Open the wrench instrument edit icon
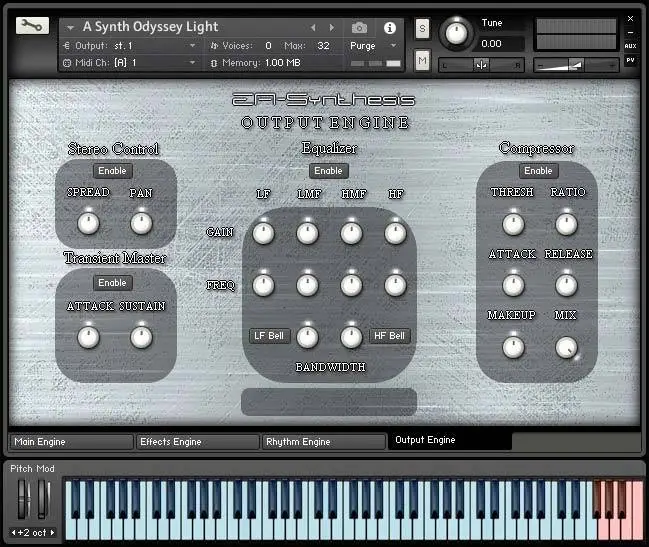The height and width of the screenshot is (547, 649). (x=32, y=26)
